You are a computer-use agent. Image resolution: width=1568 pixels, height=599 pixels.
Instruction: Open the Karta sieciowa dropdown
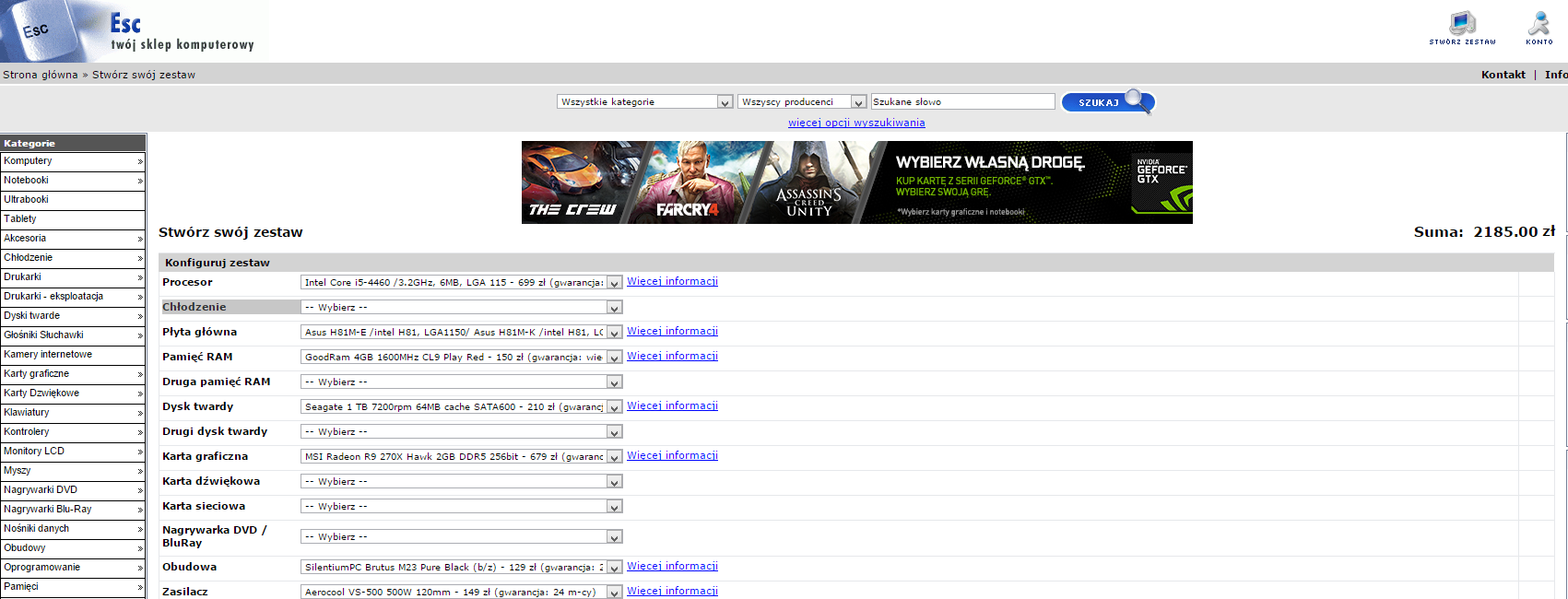[x=462, y=507]
